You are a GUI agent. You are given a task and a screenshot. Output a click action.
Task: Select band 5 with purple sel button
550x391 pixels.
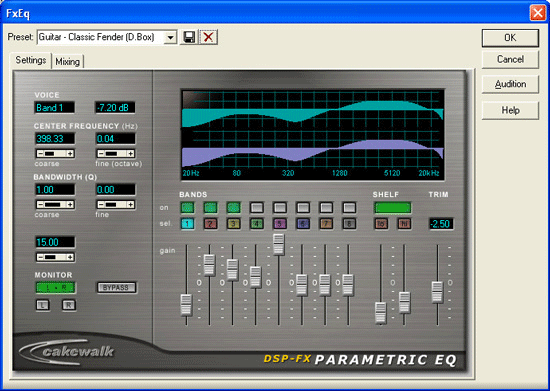pyautogui.click(x=280, y=224)
